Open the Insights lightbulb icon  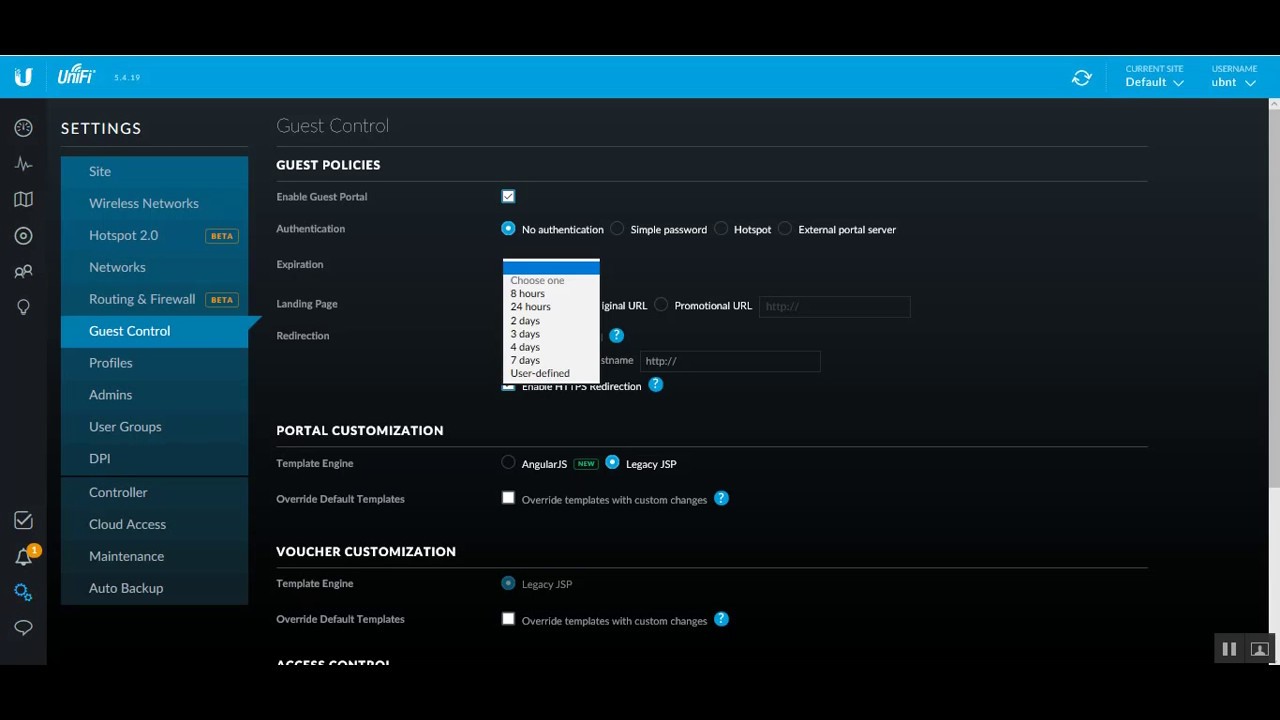point(23,307)
